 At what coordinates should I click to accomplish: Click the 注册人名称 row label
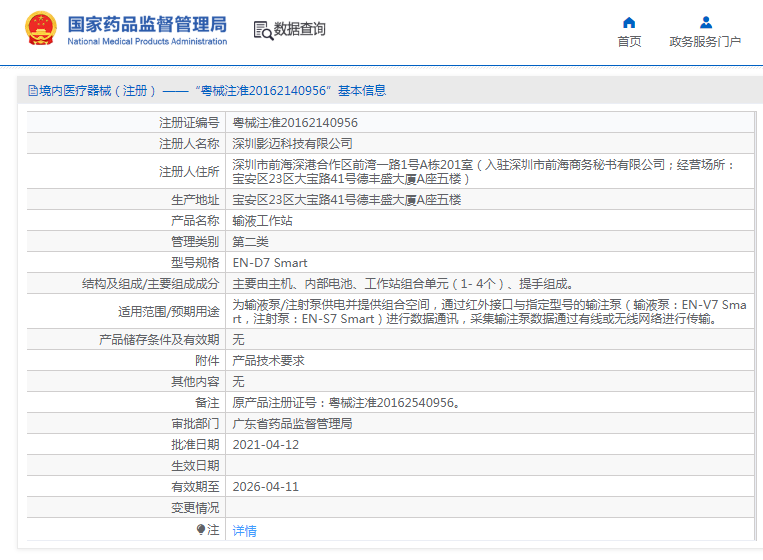189,144
